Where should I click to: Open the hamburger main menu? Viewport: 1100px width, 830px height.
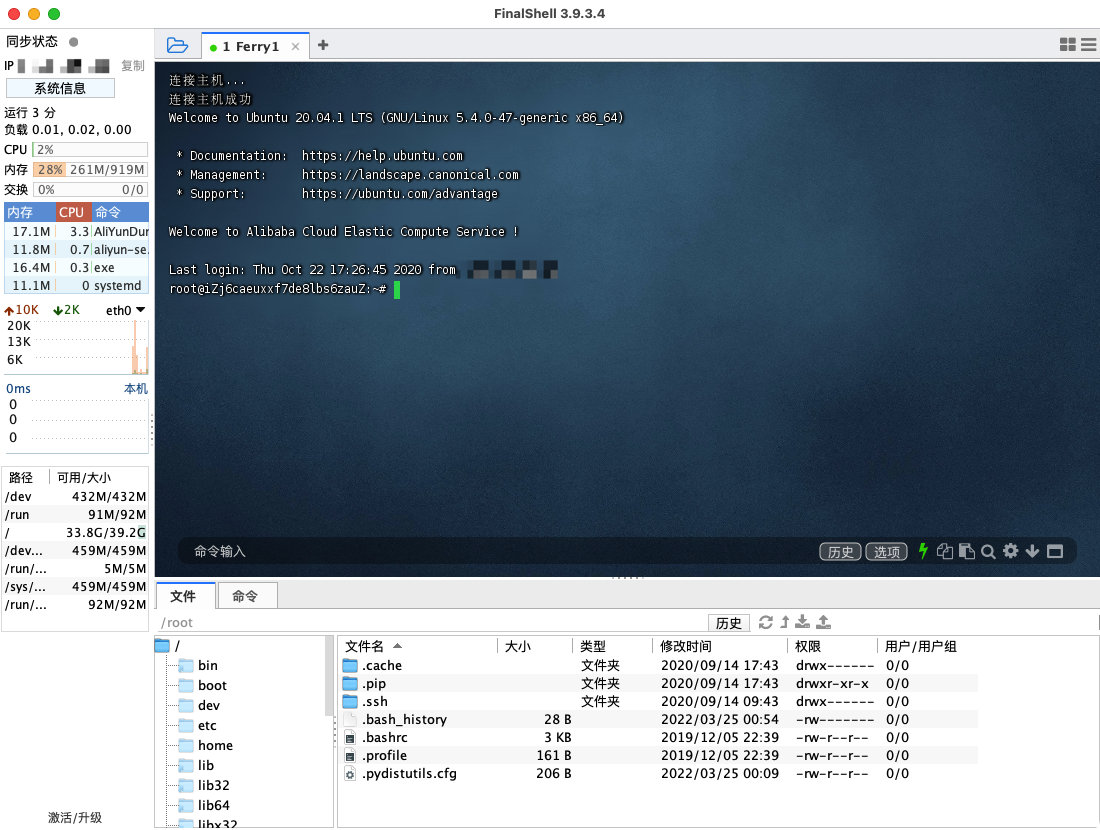1088,45
